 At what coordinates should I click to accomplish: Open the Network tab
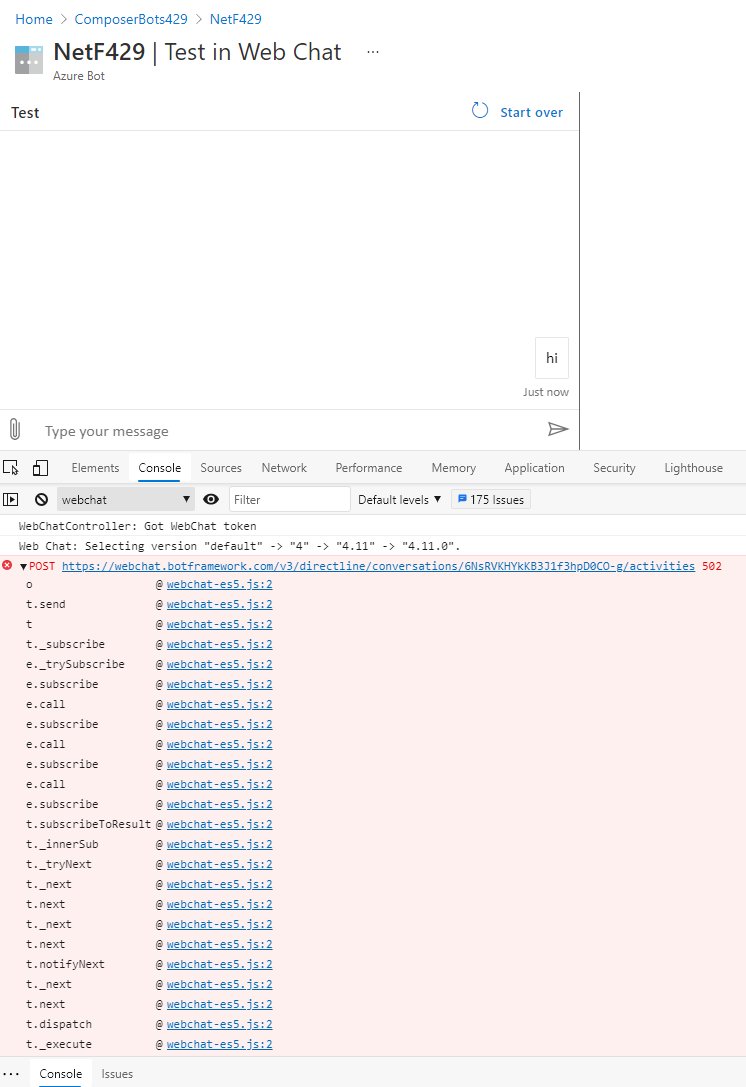[284, 468]
